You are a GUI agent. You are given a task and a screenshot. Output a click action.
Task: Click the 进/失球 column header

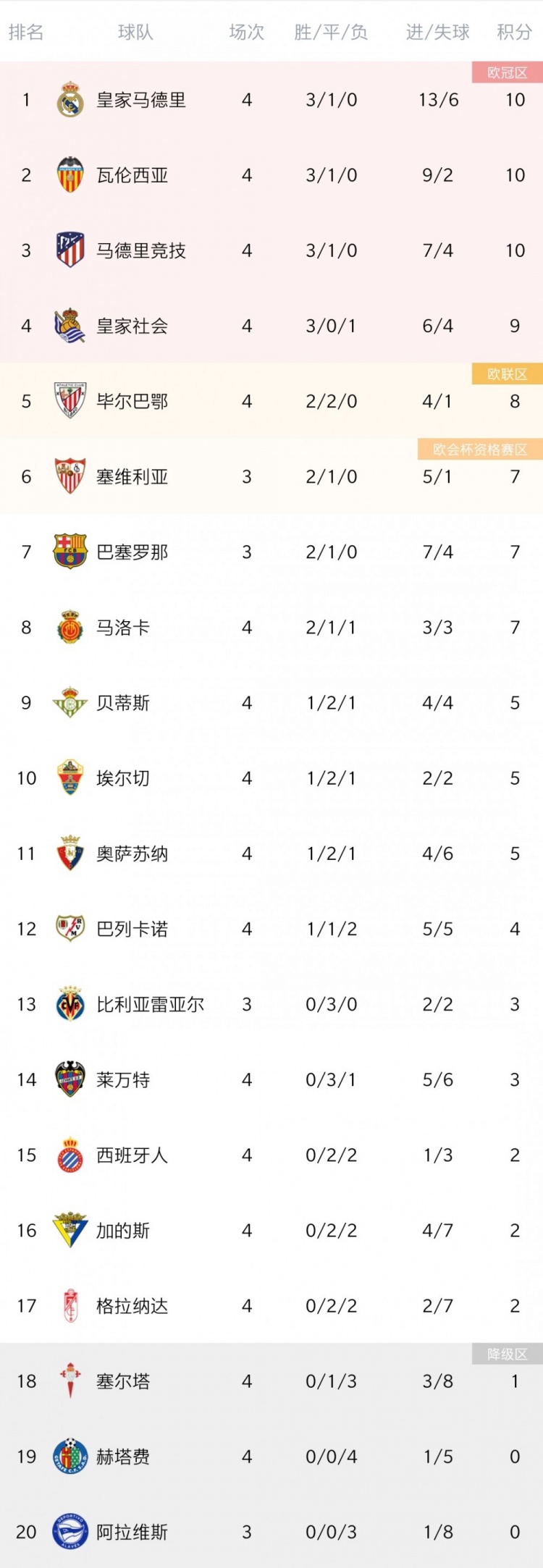[438, 32]
